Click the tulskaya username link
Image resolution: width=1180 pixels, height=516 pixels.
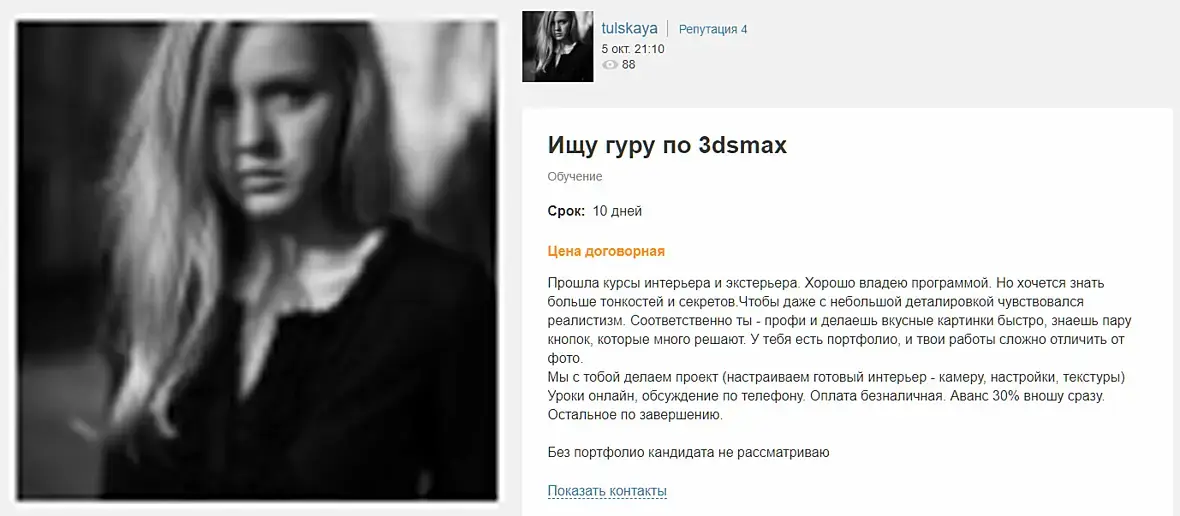tap(630, 29)
